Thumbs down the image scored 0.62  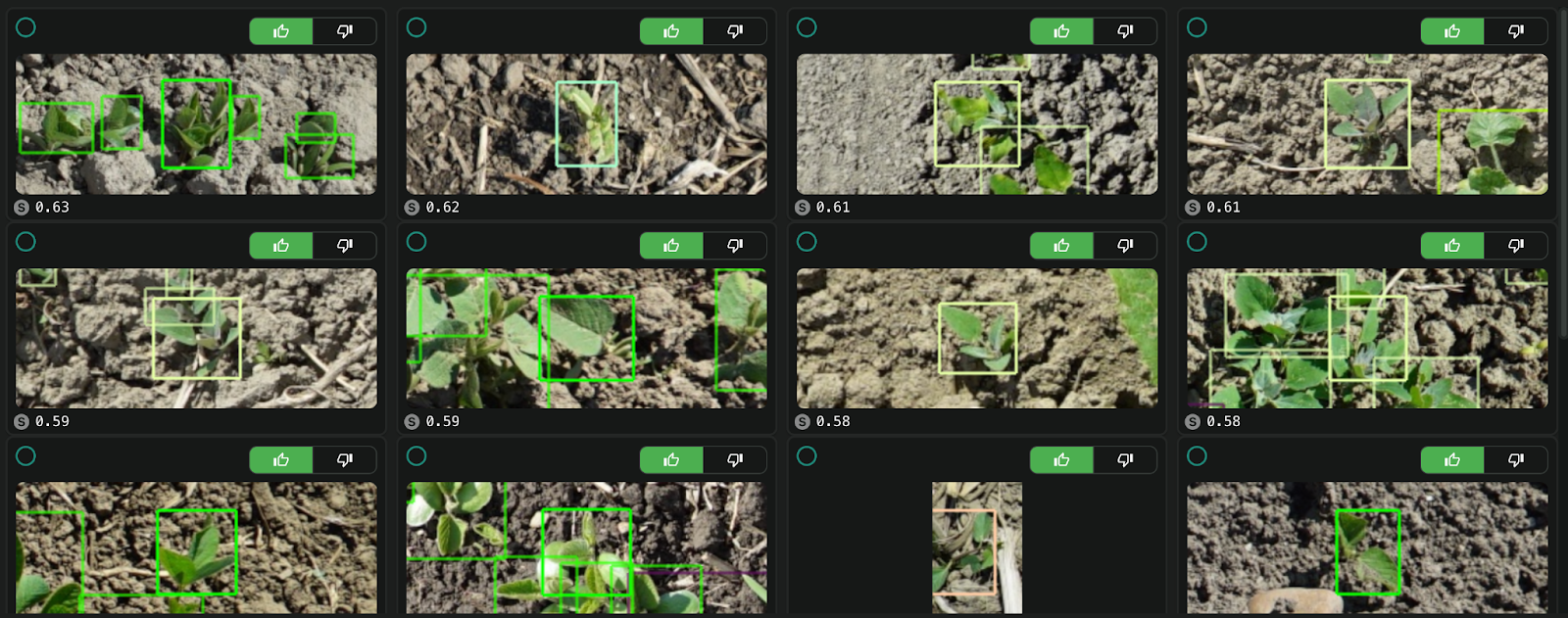point(734,31)
